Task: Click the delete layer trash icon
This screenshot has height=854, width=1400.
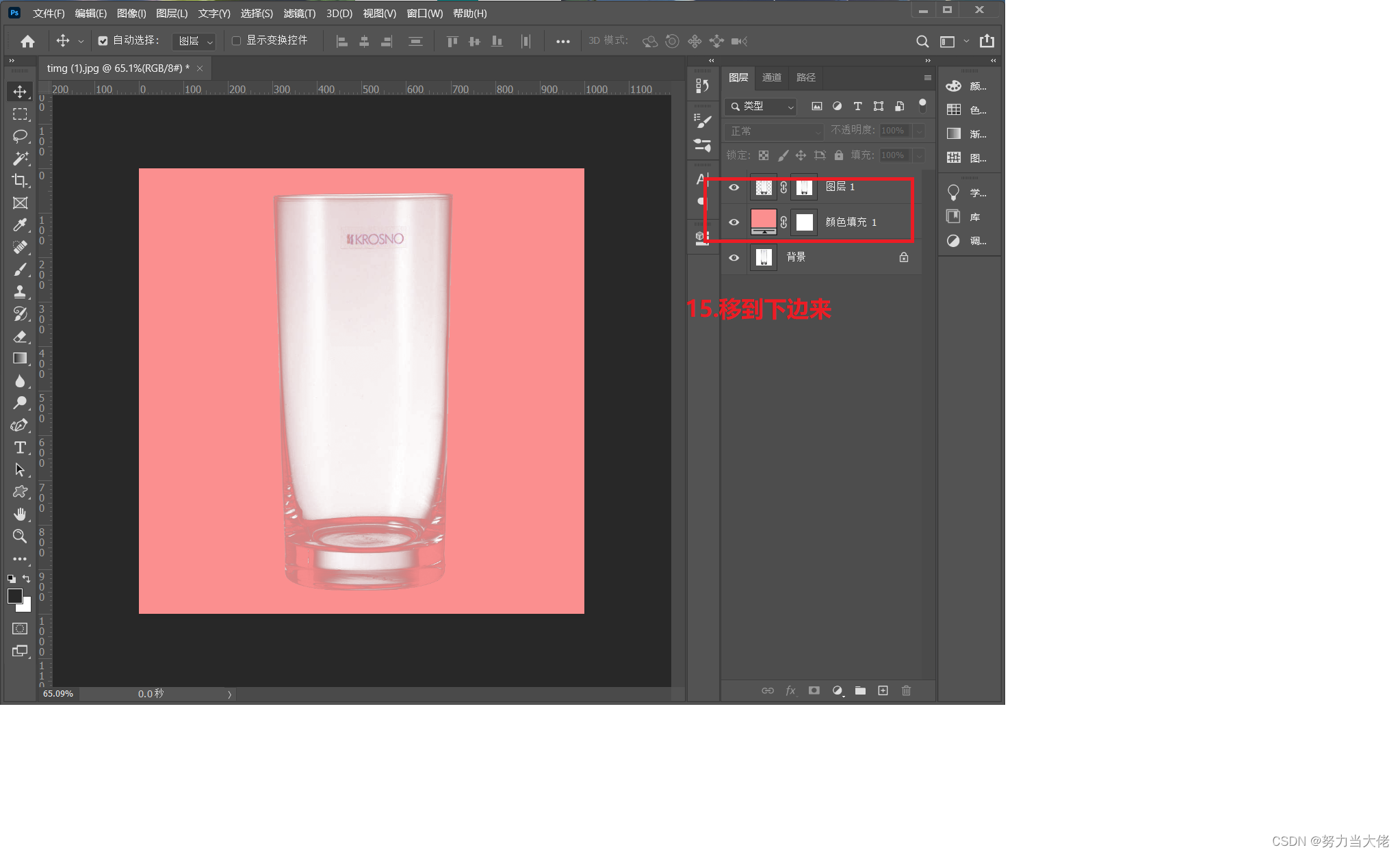Action: [x=906, y=690]
